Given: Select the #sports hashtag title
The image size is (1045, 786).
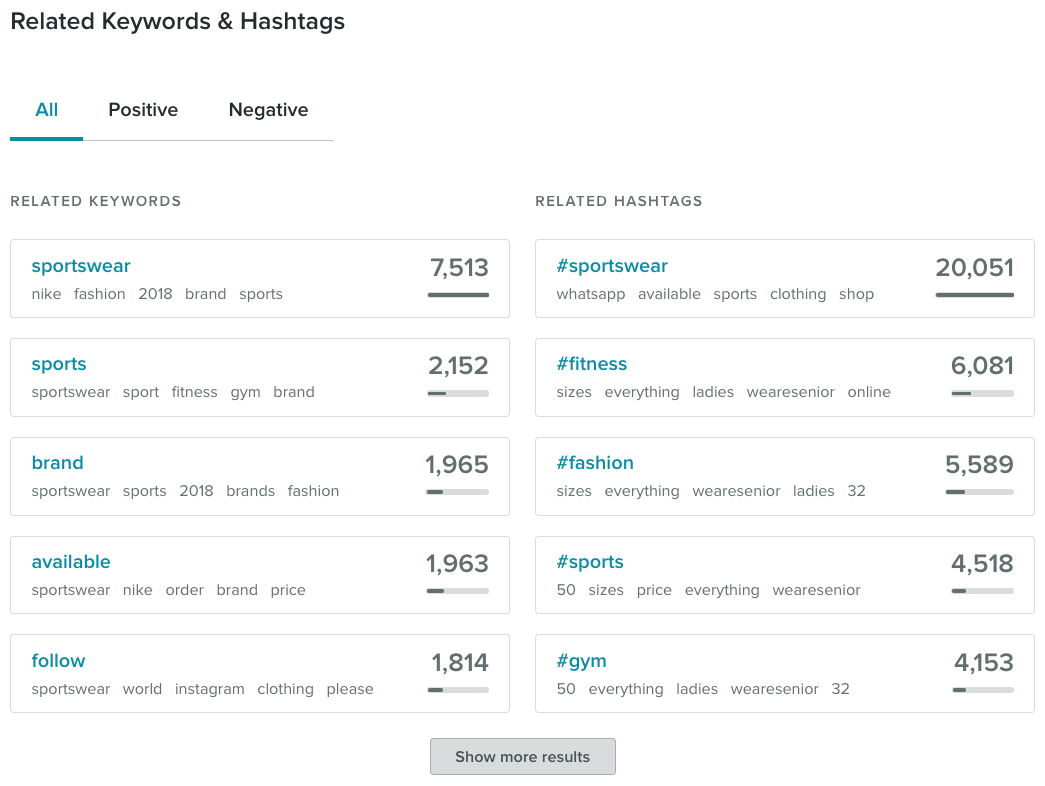Looking at the screenshot, I should 590,562.
